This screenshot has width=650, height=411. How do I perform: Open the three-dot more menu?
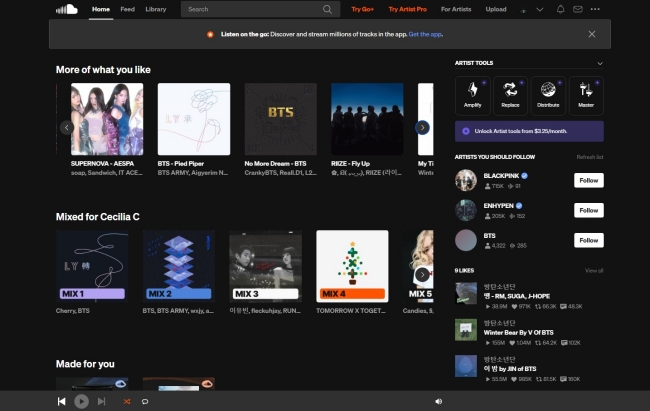tap(595, 9)
